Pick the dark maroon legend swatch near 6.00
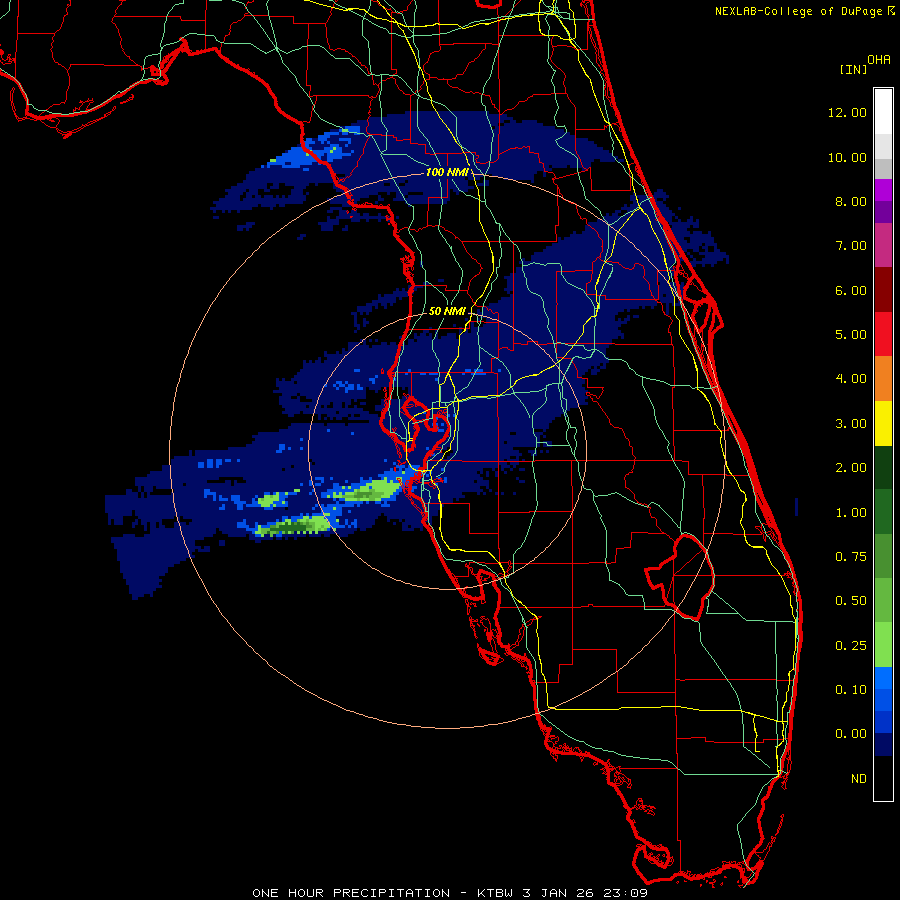900x900 pixels. tap(883, 290)
